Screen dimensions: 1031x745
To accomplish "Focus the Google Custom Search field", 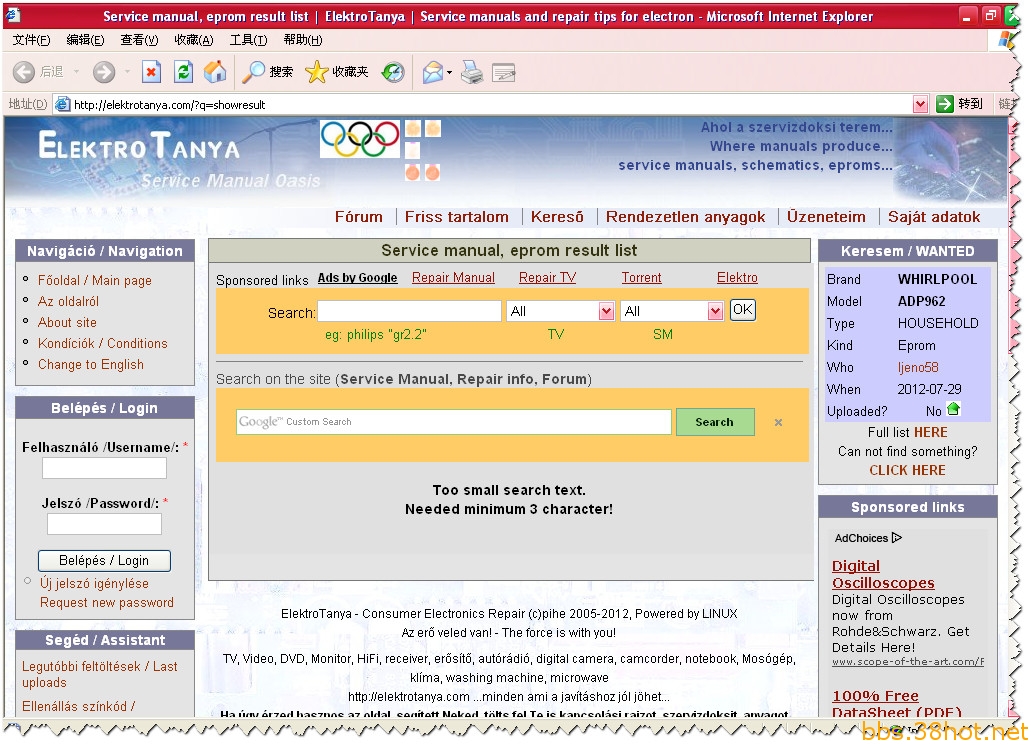I will pyautogui.click(x=454, y=422).
